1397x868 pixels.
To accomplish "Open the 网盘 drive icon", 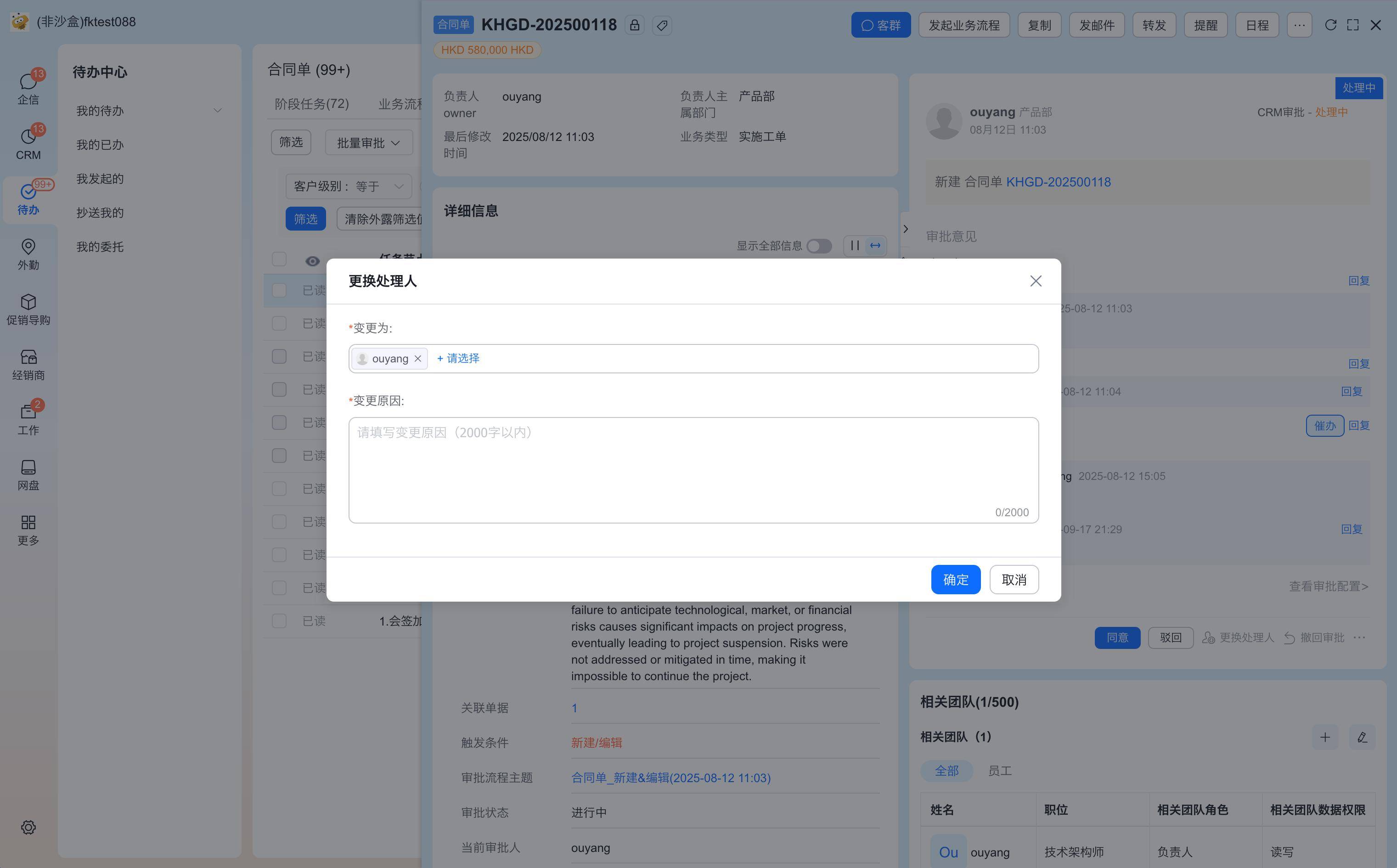I will pos(28,474).
